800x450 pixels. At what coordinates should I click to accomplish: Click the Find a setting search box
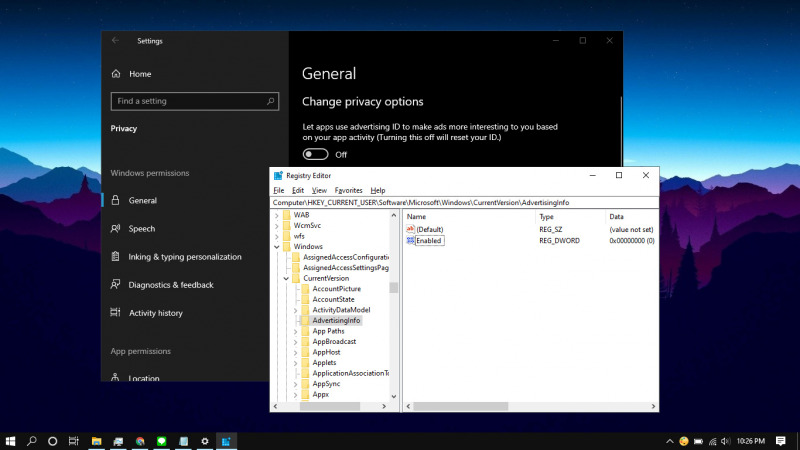click(x=194, y=101)
